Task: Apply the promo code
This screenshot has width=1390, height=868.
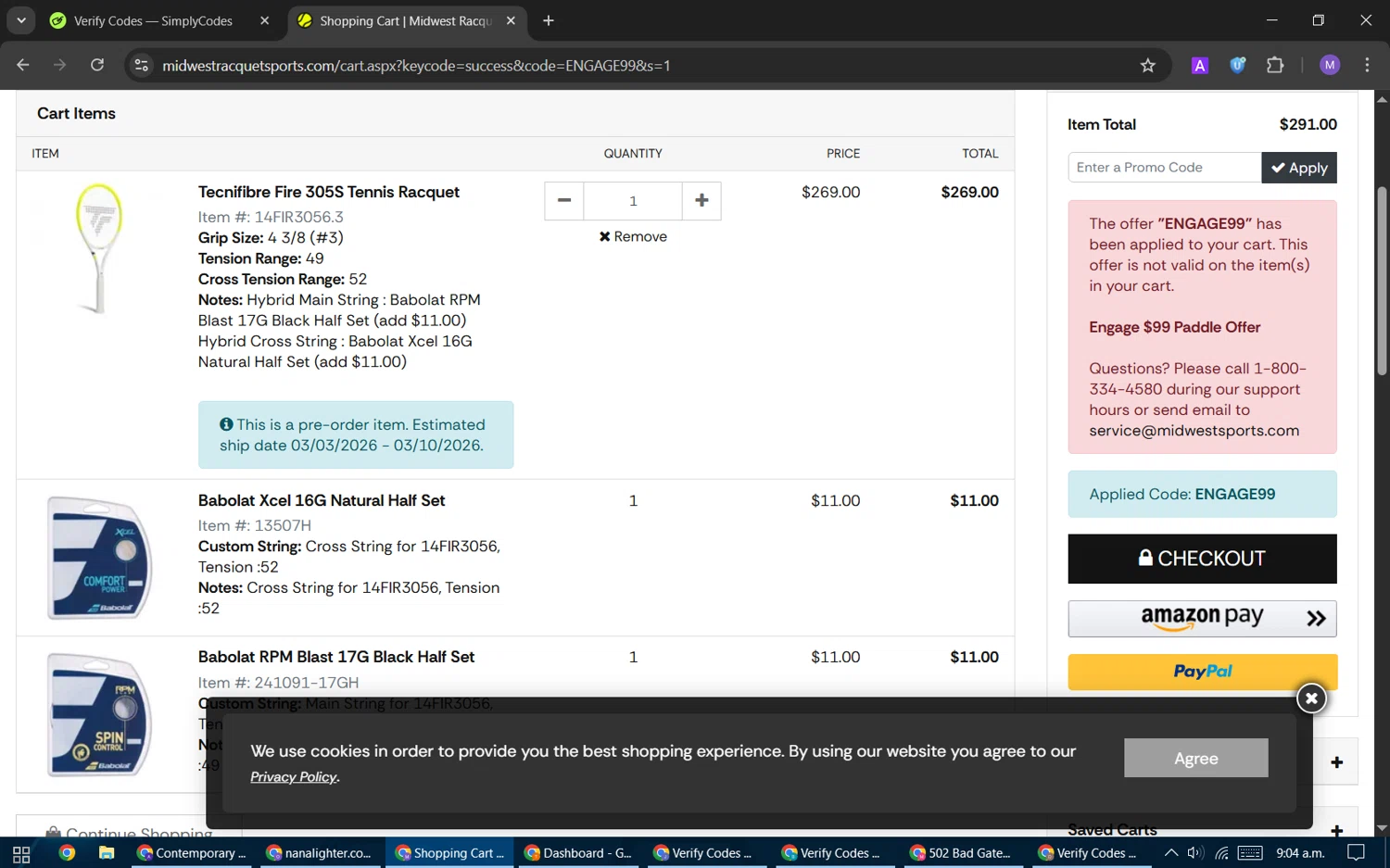Action: [x=1299, y=168]
